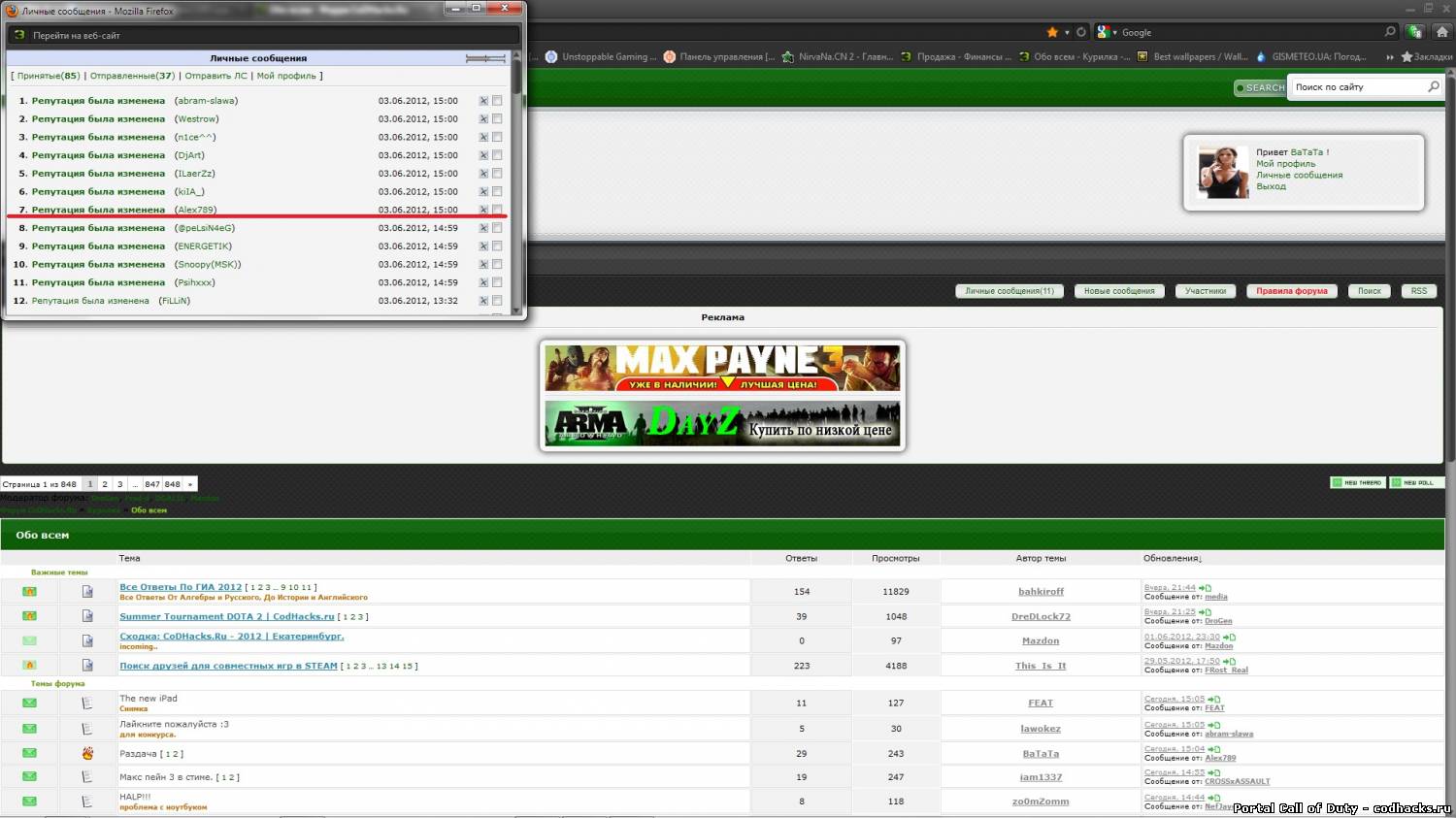Tick checkbox for FiLLiN message
Image resolution: width=1456 pixels, height=818 pixels.
click(497, 301)
